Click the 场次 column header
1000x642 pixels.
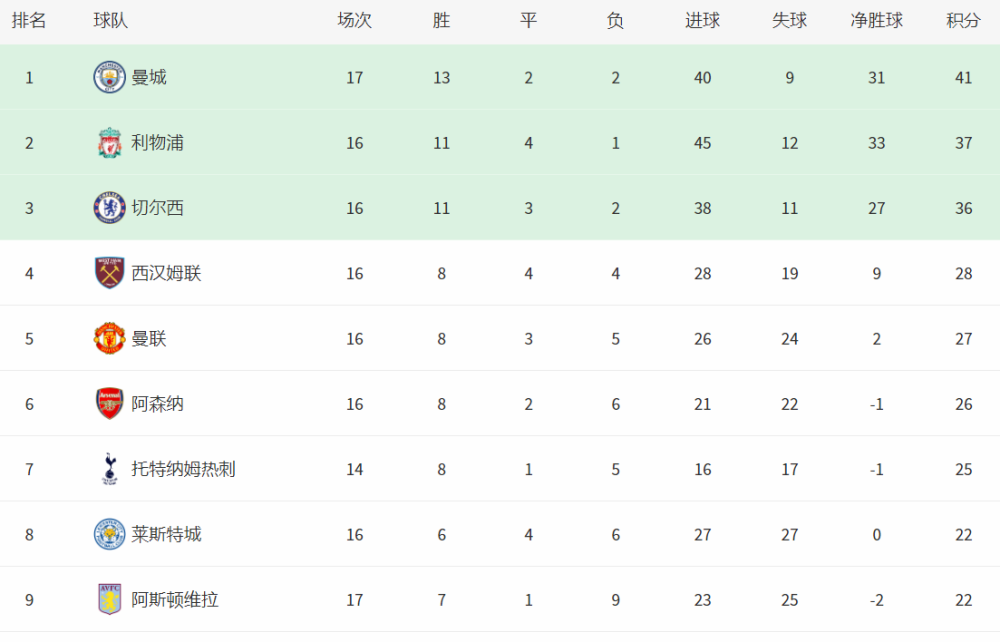tap(354, 20)
